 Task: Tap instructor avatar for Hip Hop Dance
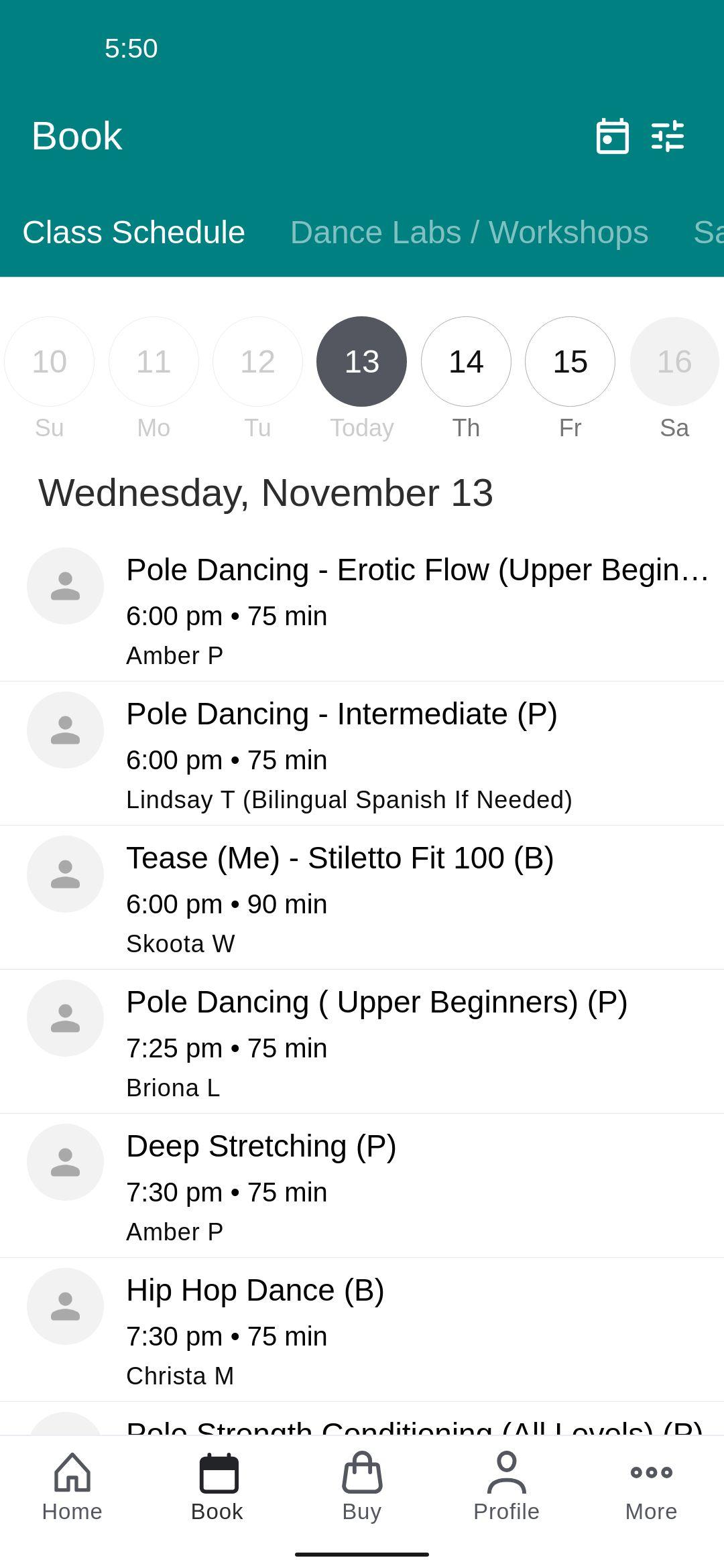click(x=65, y=1306)
